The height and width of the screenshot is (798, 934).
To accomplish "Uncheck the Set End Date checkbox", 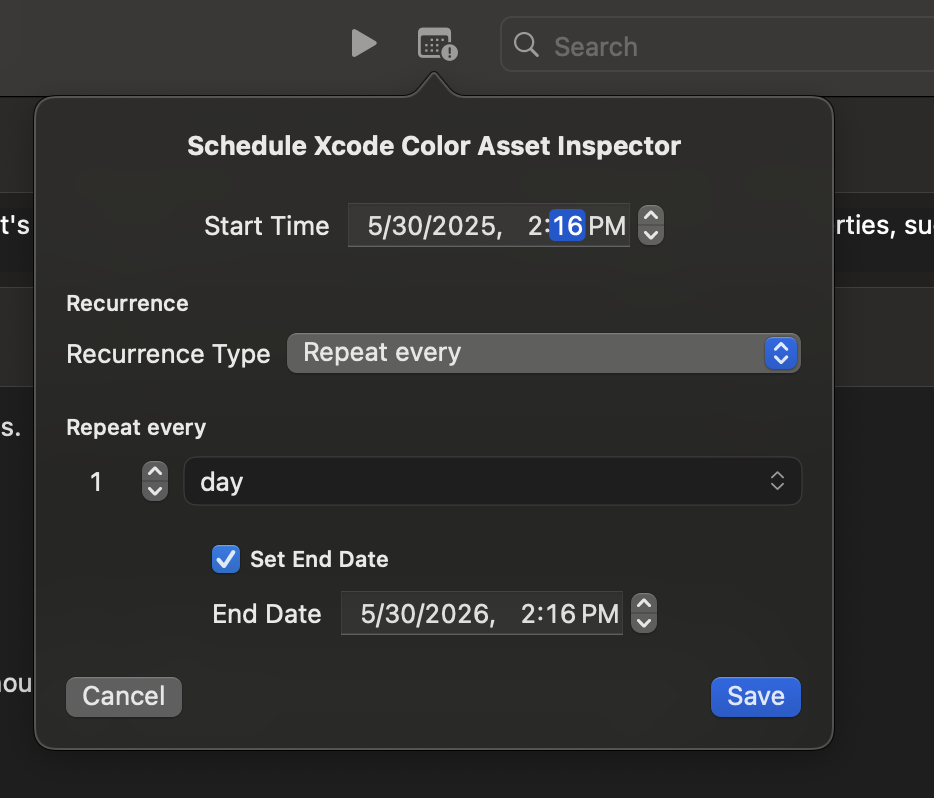I will pos(226,559).
